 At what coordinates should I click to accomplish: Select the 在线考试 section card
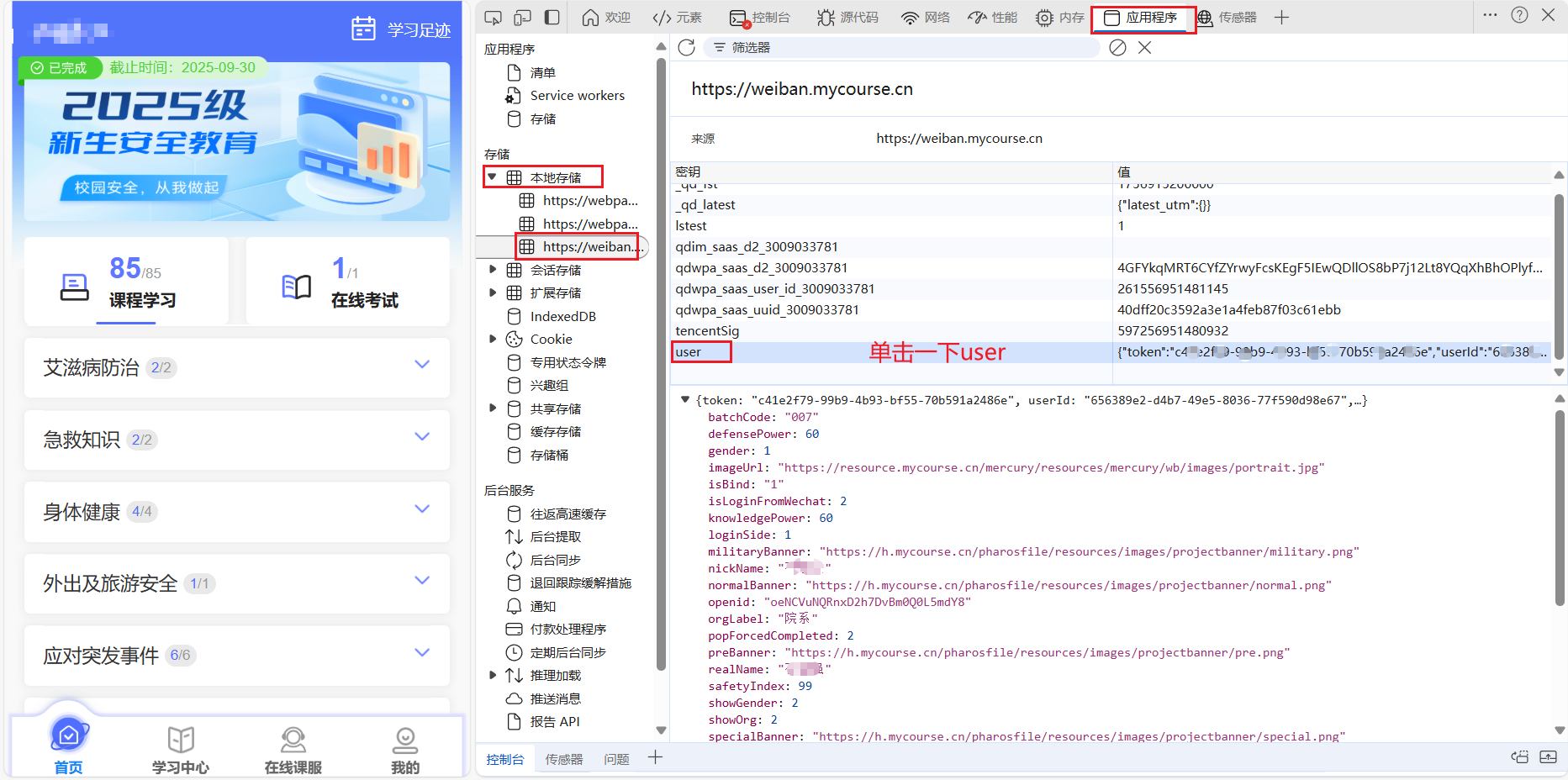[347, 282]
